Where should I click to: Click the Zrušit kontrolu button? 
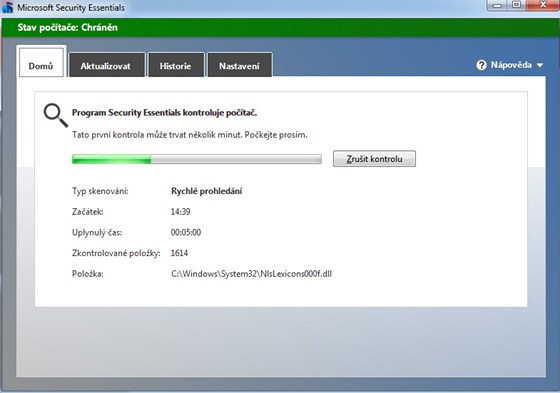(374, 159)
